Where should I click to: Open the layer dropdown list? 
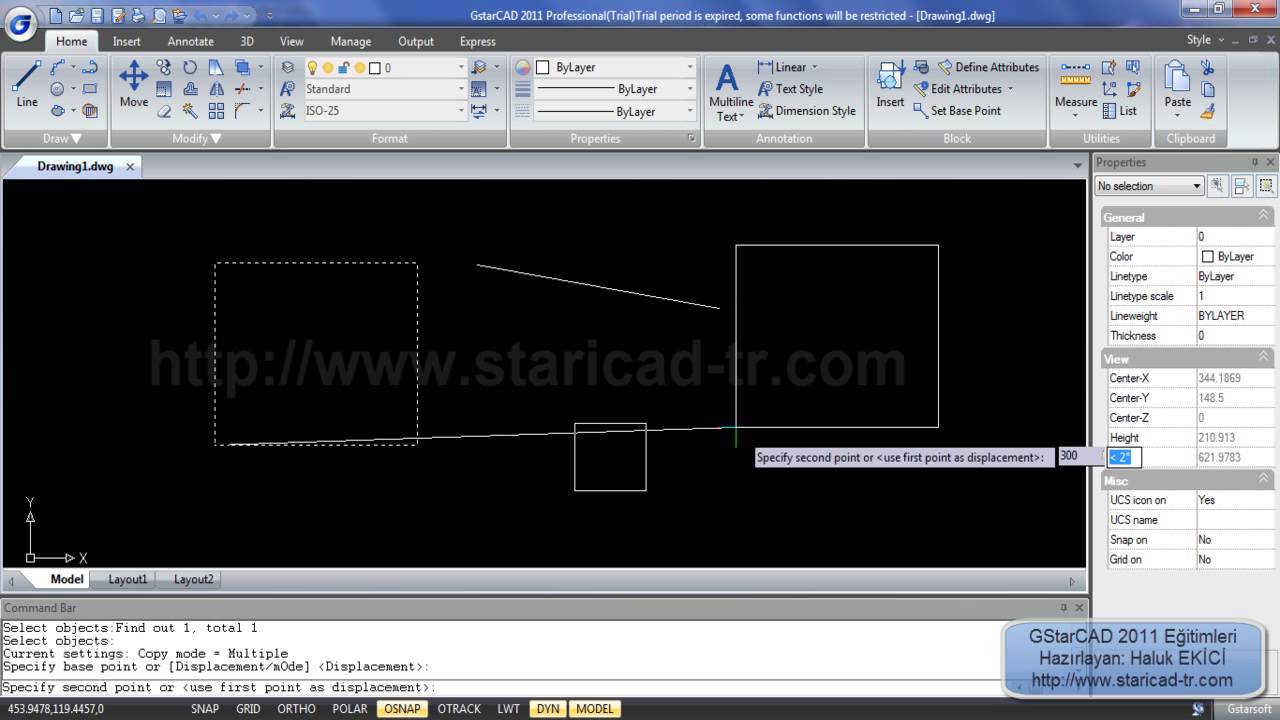[x=461, y=68]
